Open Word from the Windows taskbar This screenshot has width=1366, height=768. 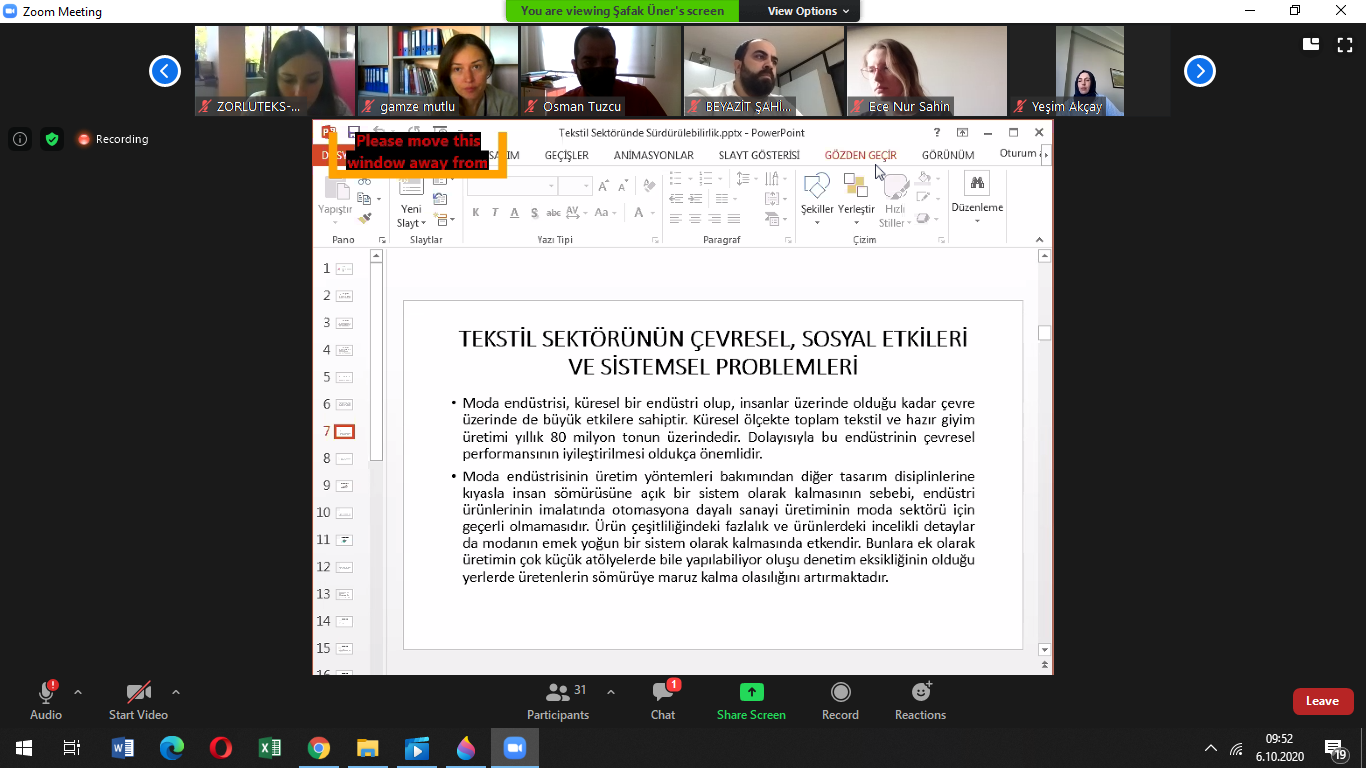(x=123, y=748)
